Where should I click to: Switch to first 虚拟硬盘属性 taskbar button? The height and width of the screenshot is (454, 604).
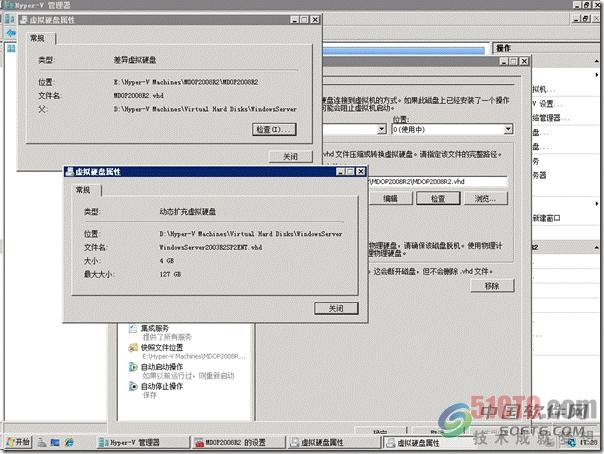[334, 443]
